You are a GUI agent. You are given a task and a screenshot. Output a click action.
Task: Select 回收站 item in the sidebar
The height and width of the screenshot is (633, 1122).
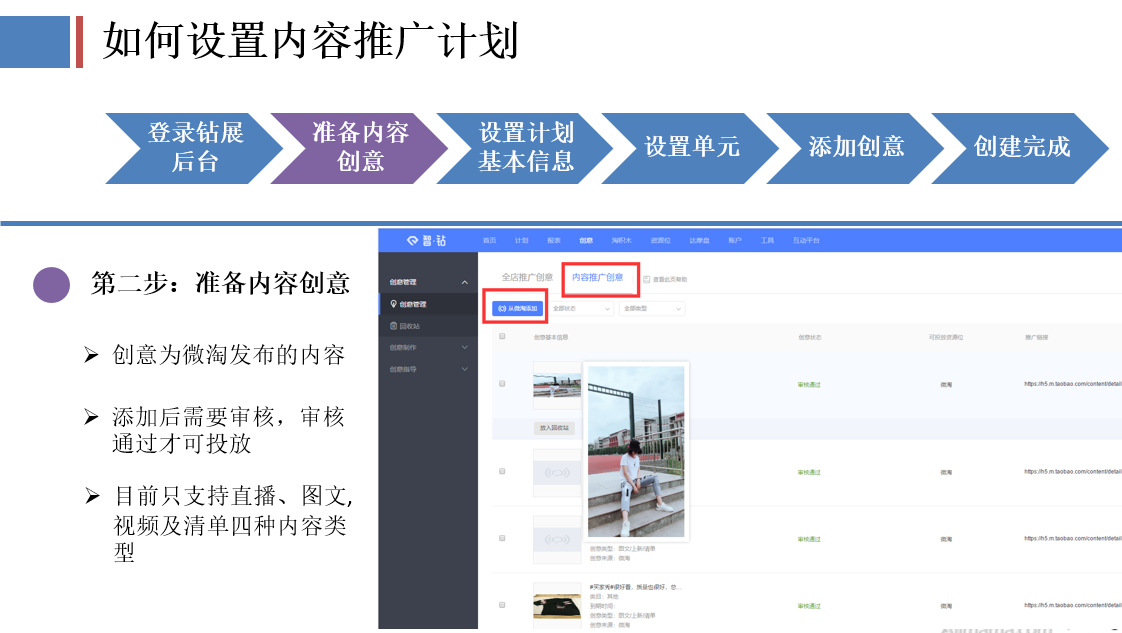[x=428, y=325]
